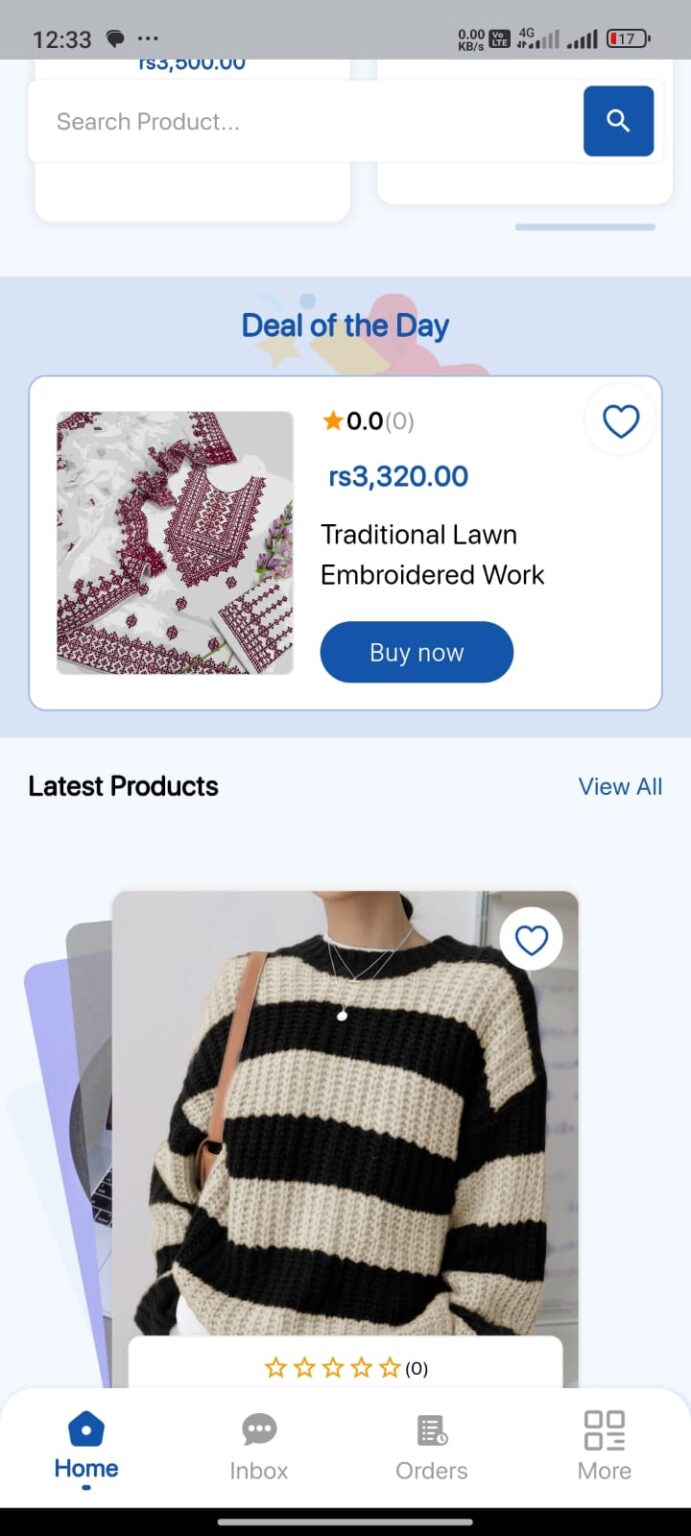Viewport: 691px width, 1536px height.
Task: Tap the battery icon in status bar
Action: (x=628, y=39)
